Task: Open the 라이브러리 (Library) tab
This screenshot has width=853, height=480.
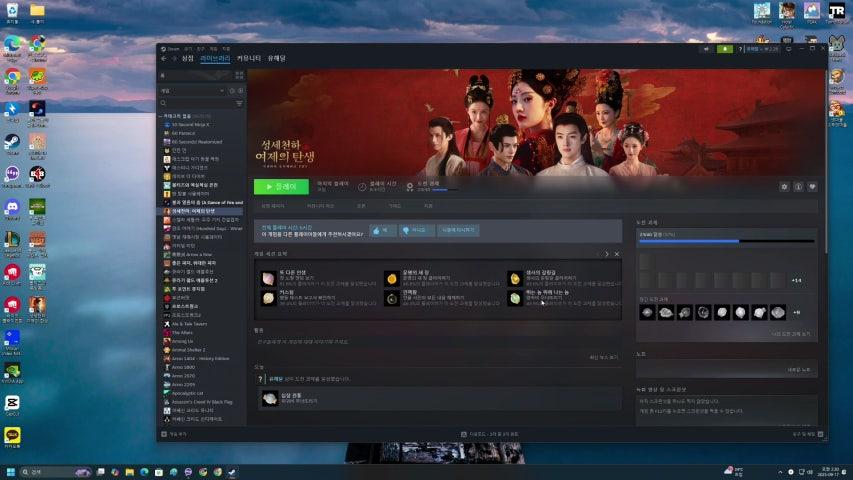Action: tap(215, 58)
